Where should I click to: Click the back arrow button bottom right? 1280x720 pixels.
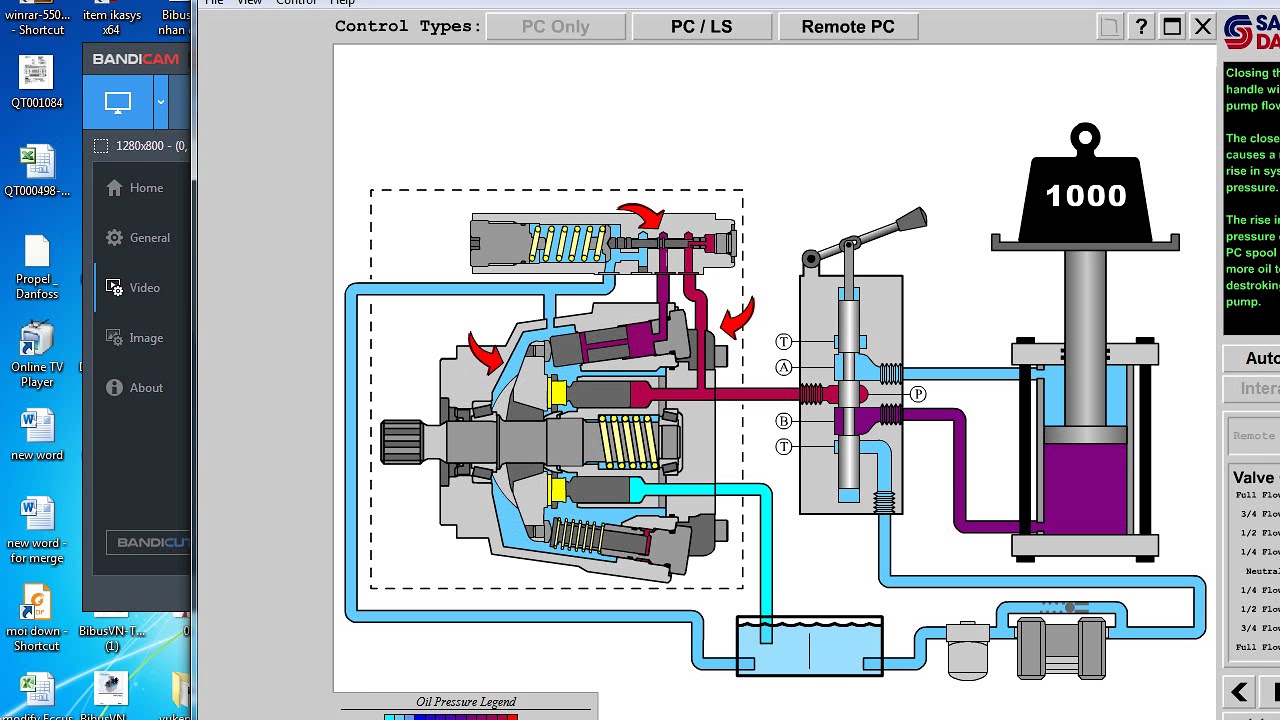coord(1240,692)
